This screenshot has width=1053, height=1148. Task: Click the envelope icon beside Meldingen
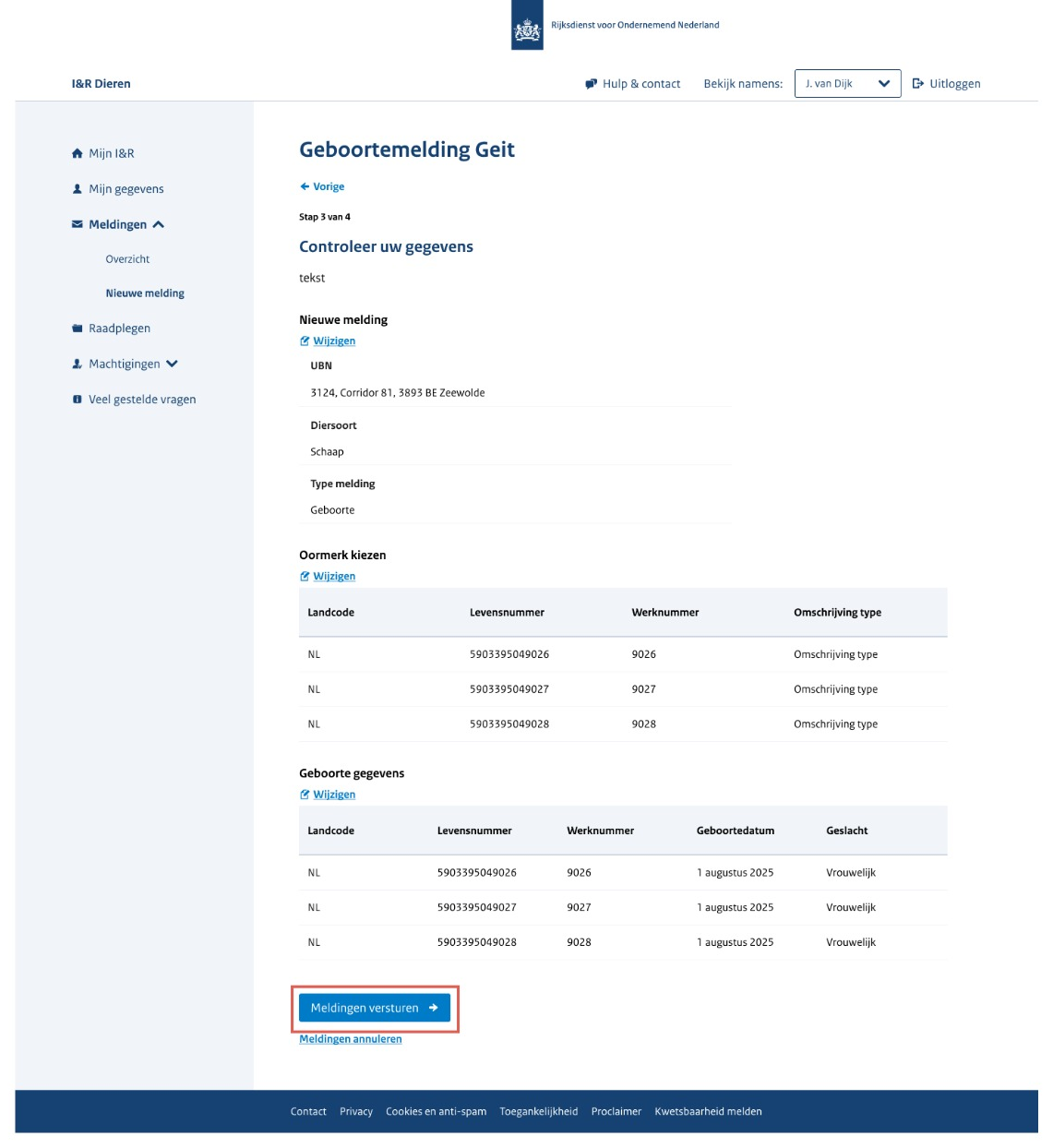(78, 224)
